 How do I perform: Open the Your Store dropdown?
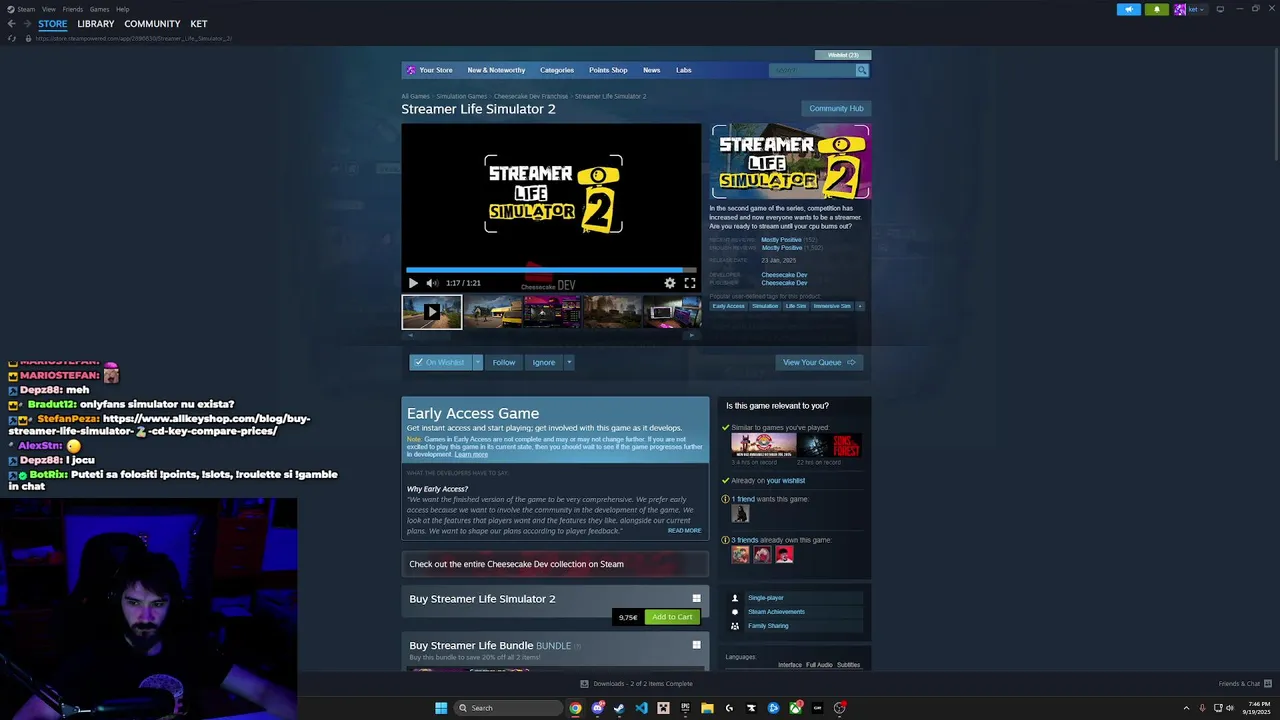tap(436, 70)
